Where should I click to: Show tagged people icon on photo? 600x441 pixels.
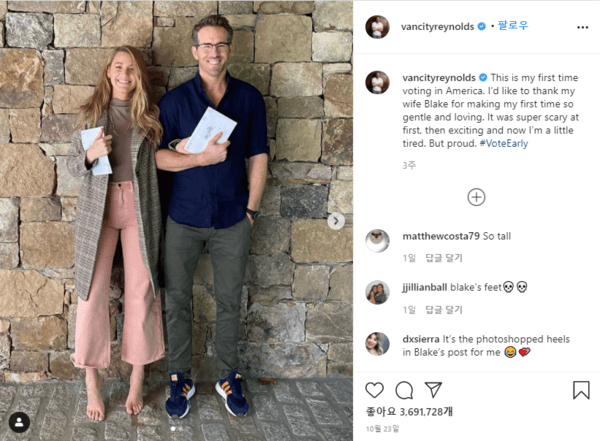coord(19,423)
